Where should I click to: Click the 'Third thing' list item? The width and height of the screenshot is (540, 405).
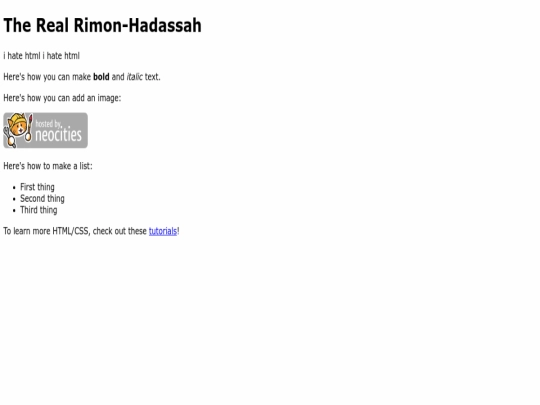coord(39,210)
